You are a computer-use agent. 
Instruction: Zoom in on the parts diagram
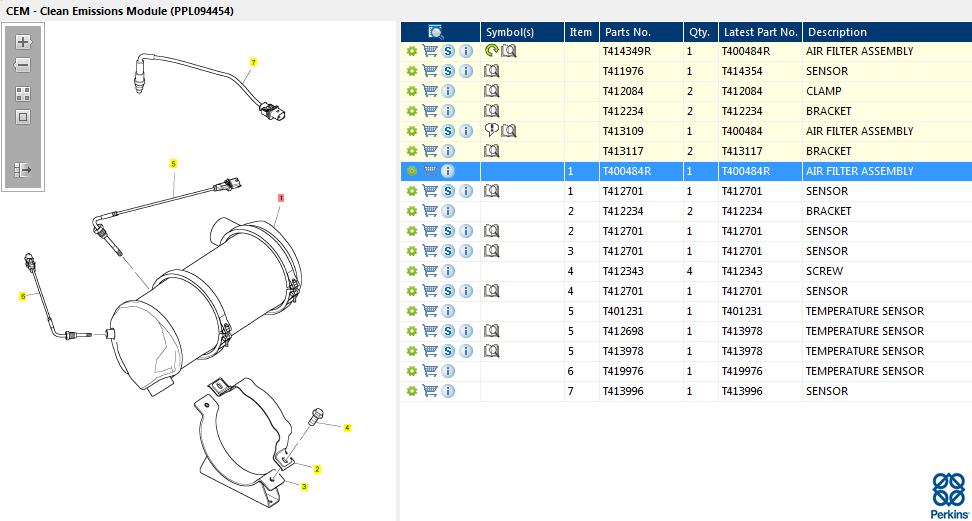(x=23, y=42)
